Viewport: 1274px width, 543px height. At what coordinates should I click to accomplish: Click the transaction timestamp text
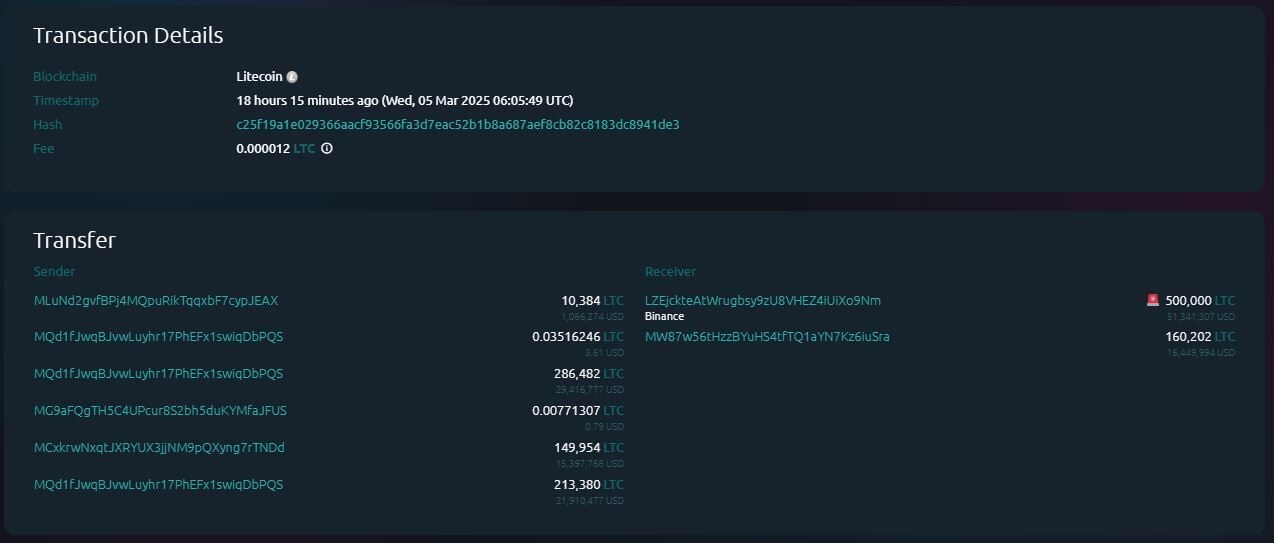(404, 101)
